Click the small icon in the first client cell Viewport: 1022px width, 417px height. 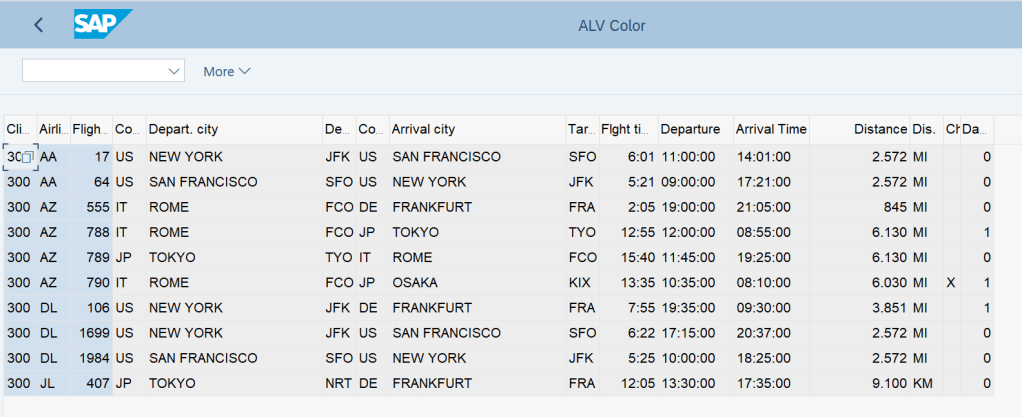pyautogui.click(x=28, y=157)
